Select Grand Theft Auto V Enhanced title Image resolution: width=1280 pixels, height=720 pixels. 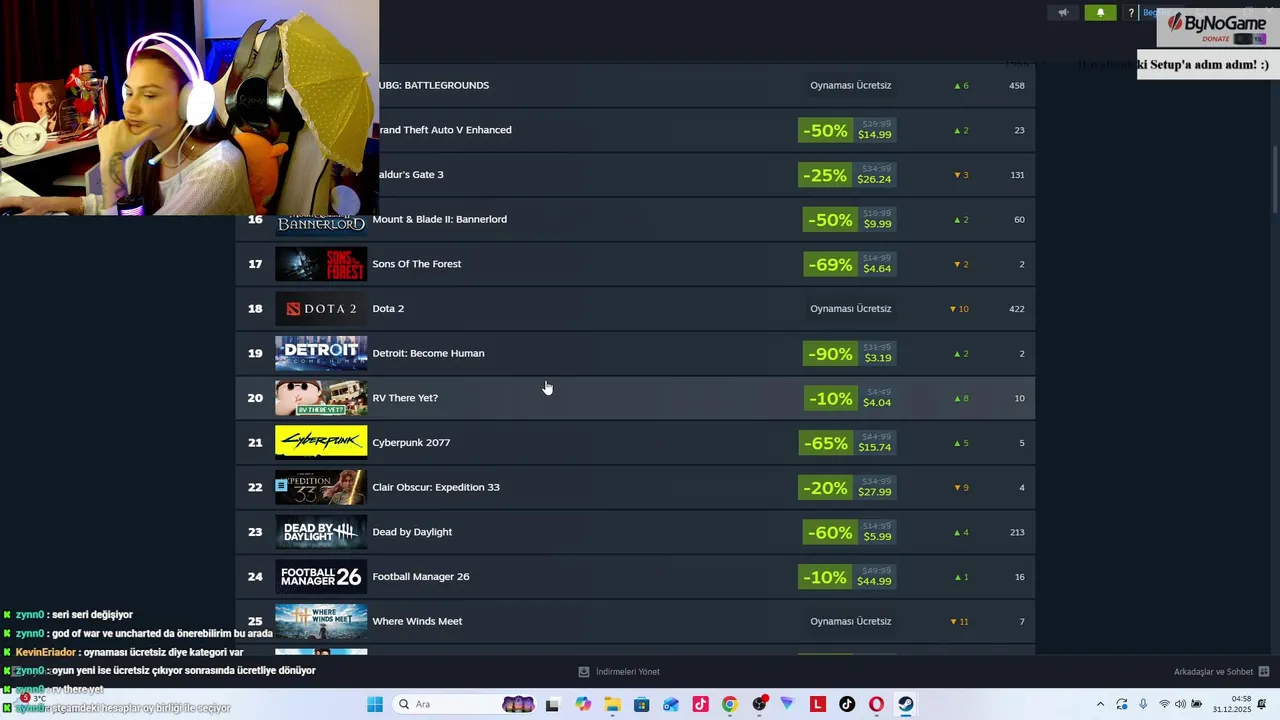point(445,130)
